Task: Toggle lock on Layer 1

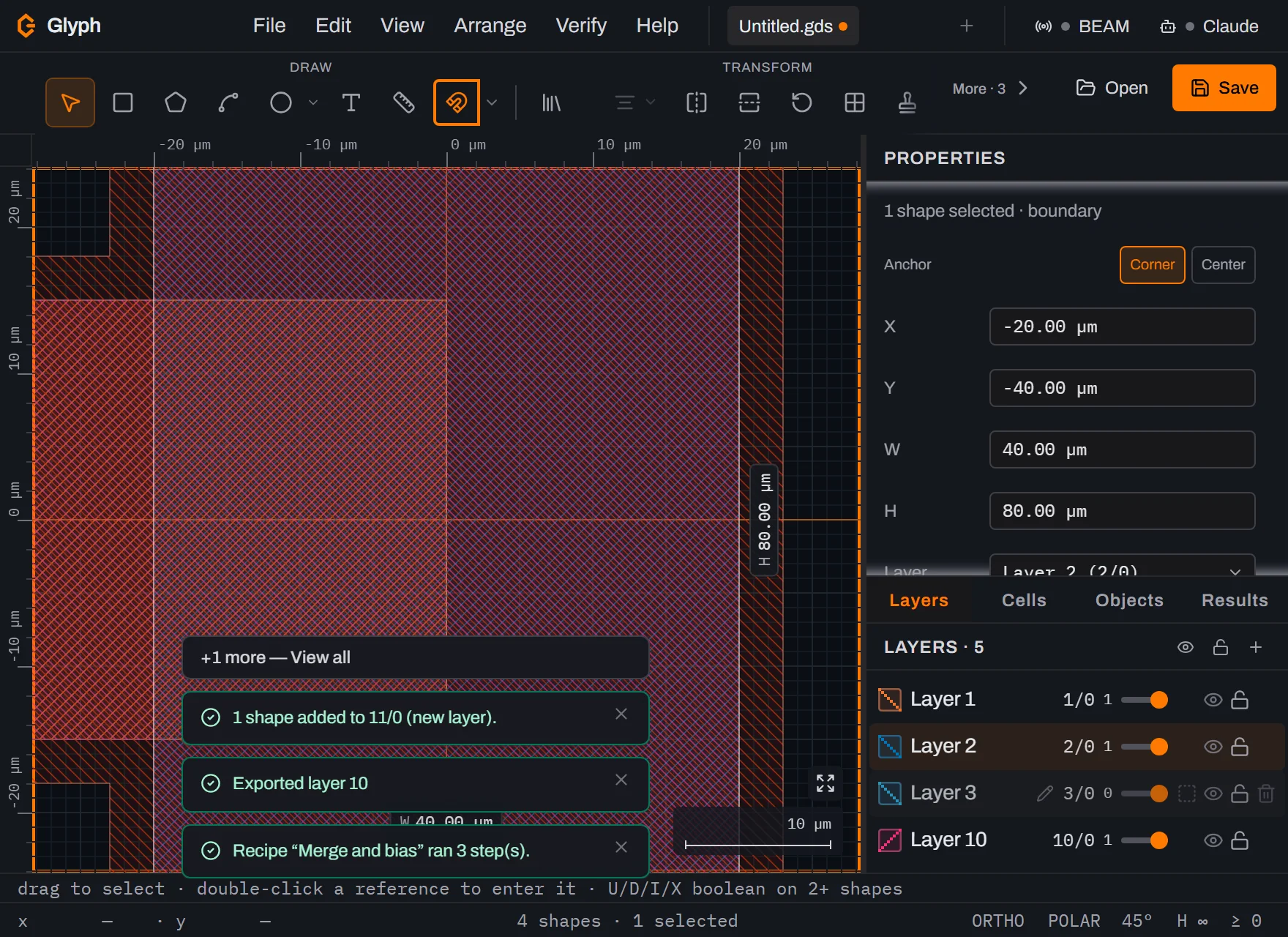Action: click(x=1240, y=700)
